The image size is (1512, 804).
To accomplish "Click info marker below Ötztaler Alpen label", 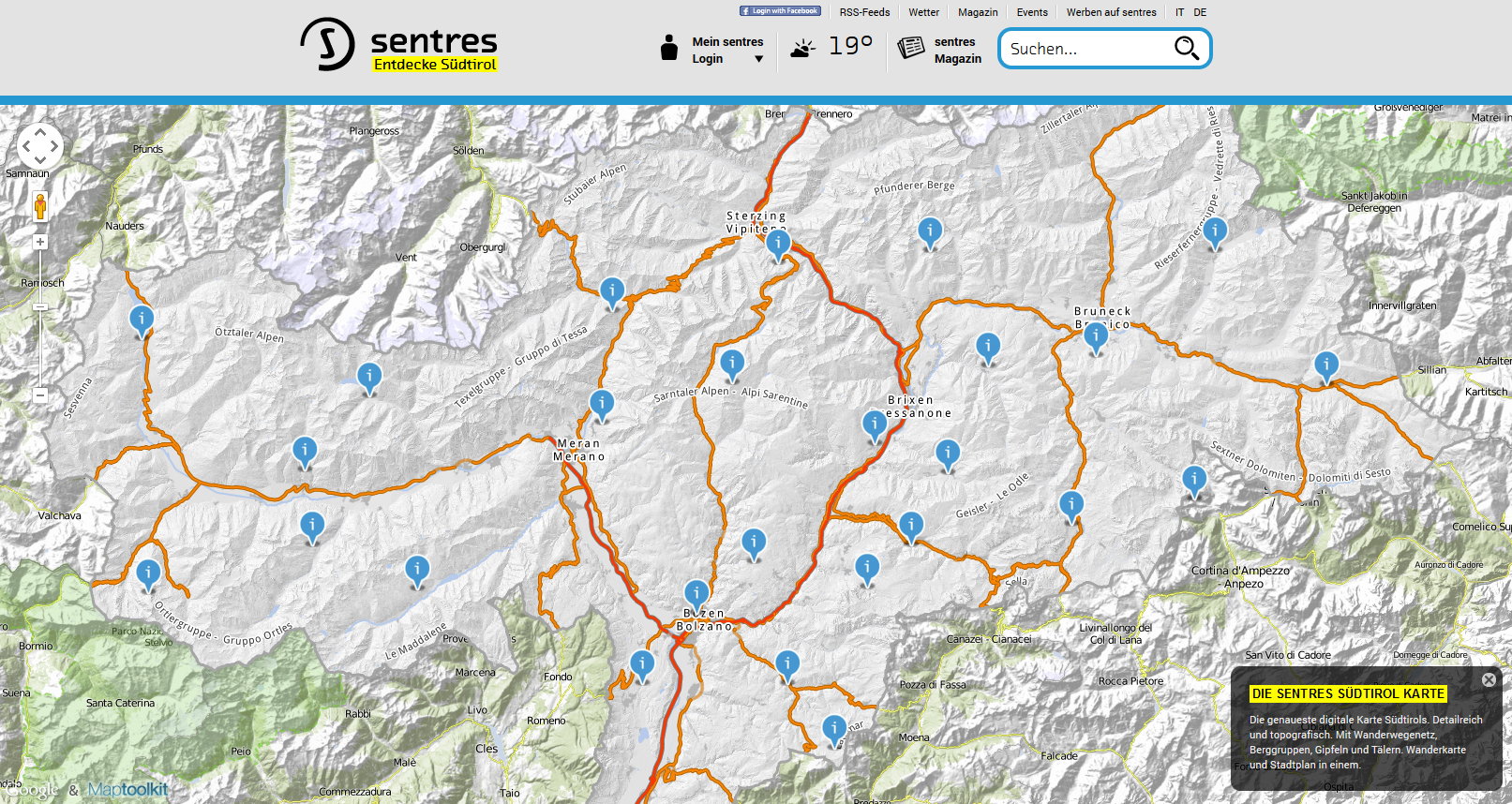I will [369, 380].
